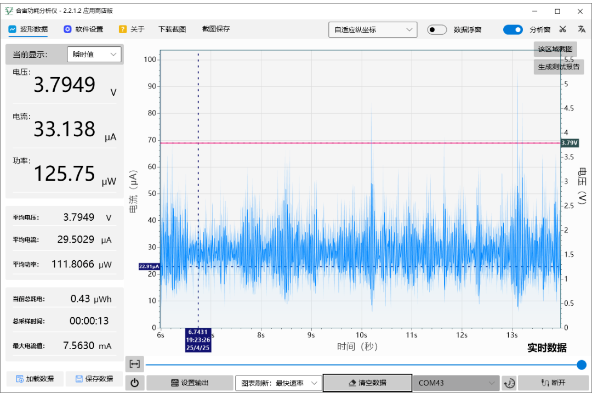Click the power output icon button
595x398 pixels.
click(x=135, y=383)
